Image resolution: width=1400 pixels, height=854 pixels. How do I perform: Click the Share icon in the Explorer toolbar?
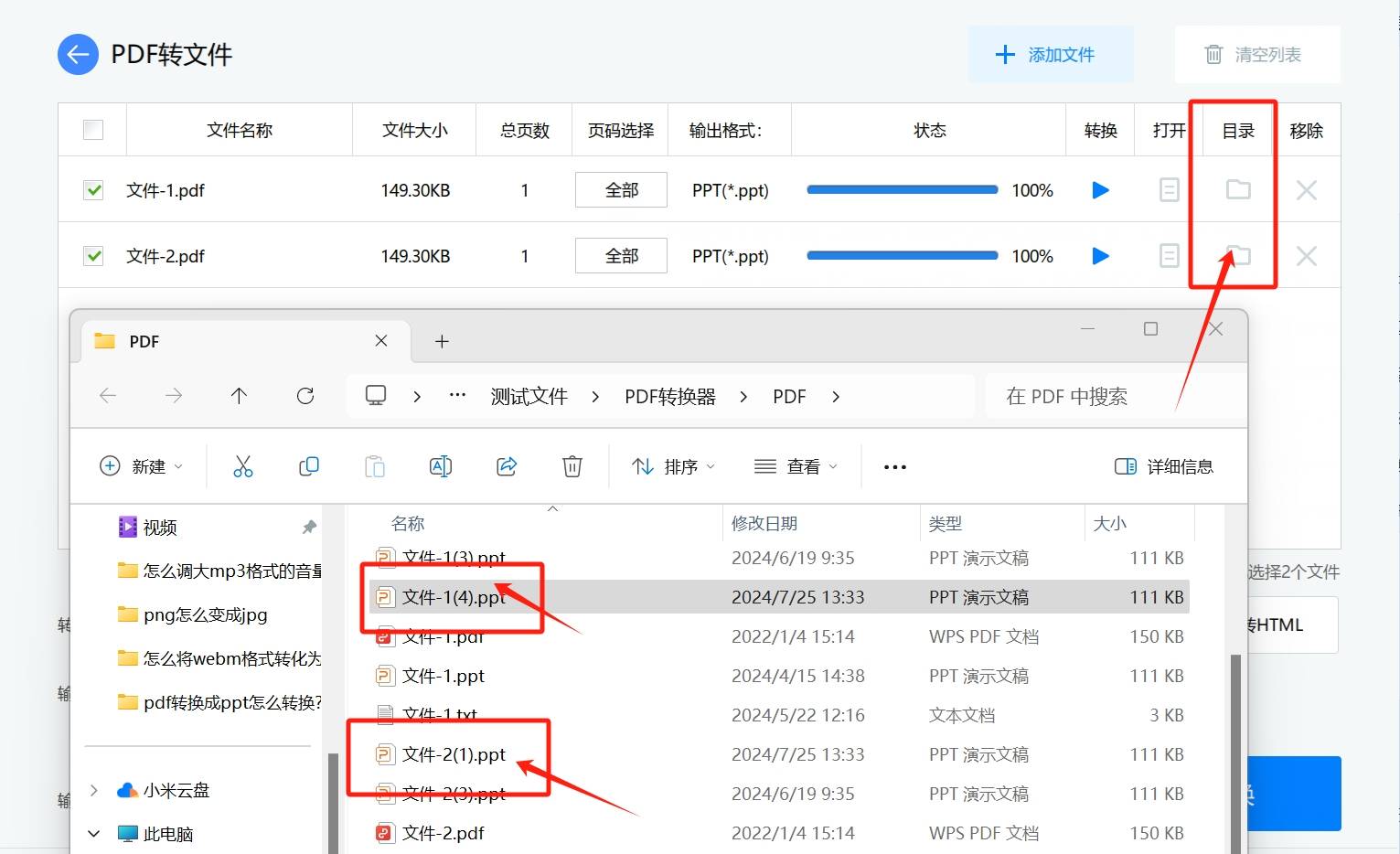click(507, 466)
